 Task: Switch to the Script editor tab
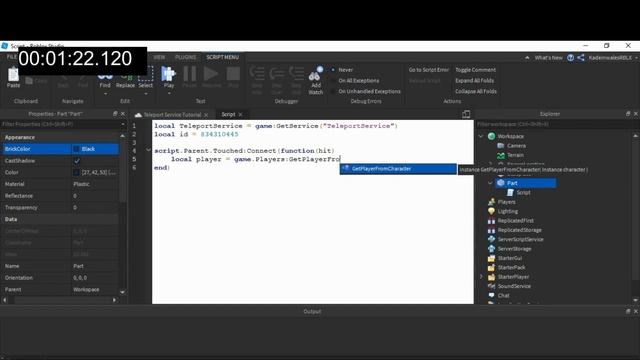228,115
